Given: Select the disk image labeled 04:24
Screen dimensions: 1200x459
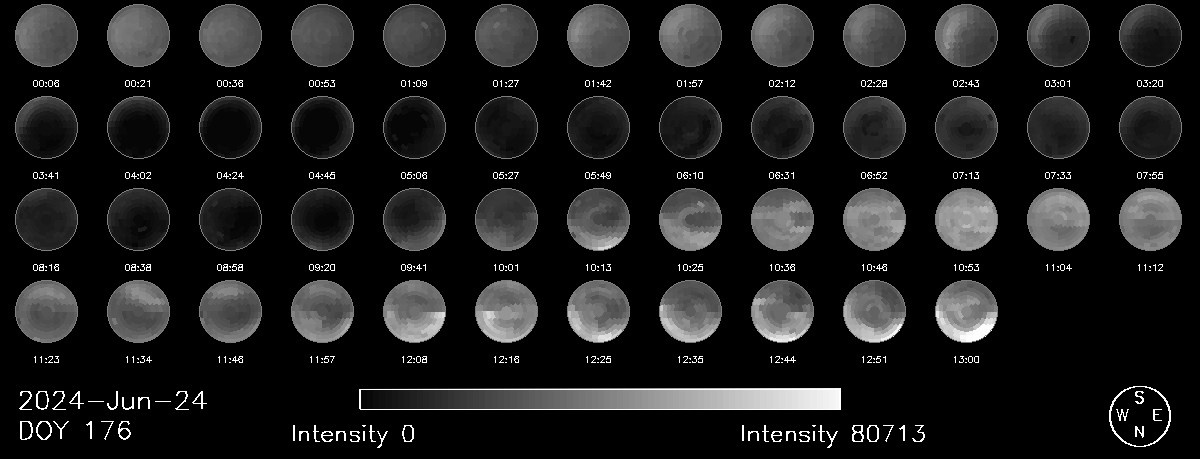Looking at the screenshot, I should (230, 128).
